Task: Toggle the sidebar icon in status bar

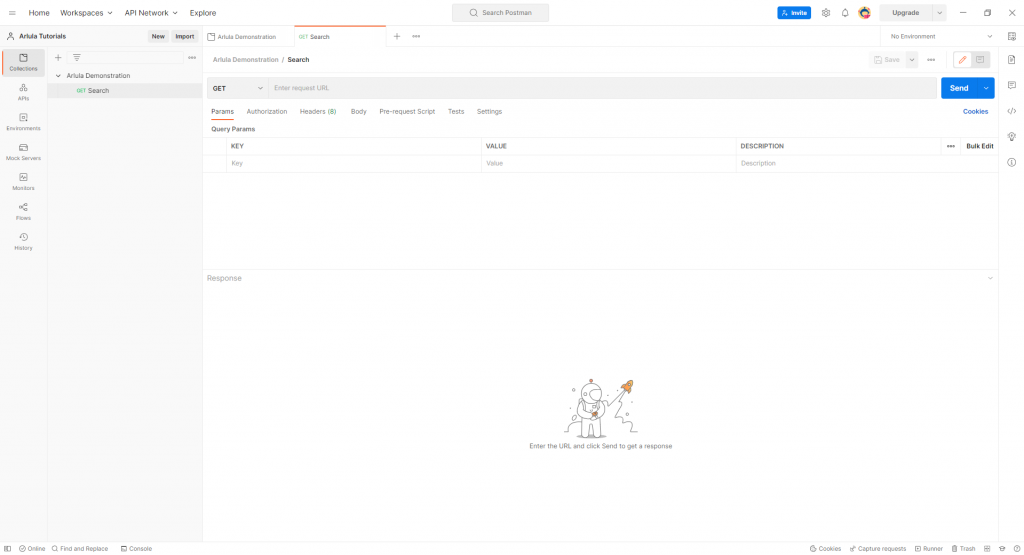Action: tap(8, 548)
